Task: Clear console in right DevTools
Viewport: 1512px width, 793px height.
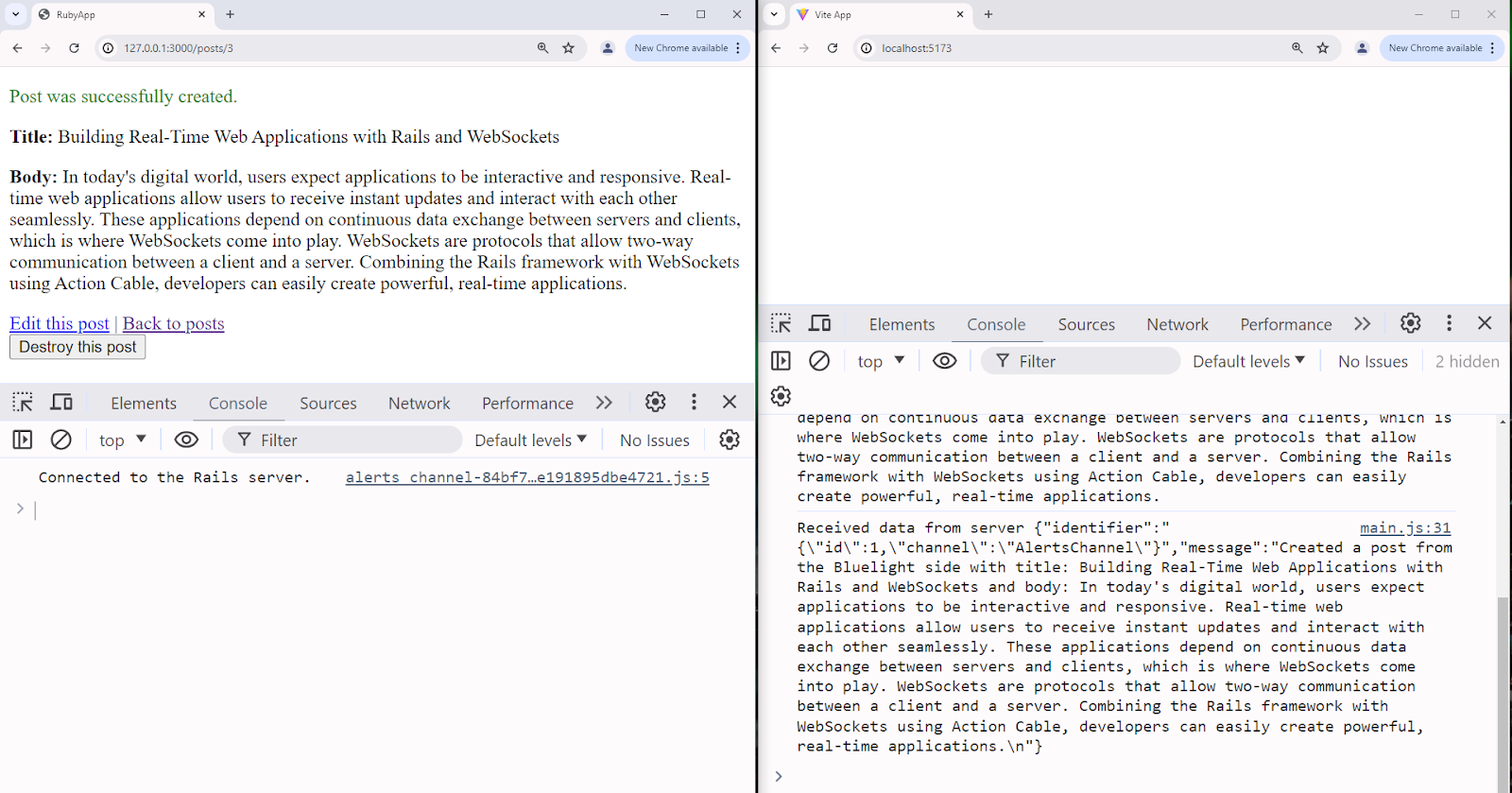Action: [x=819, y=361]
